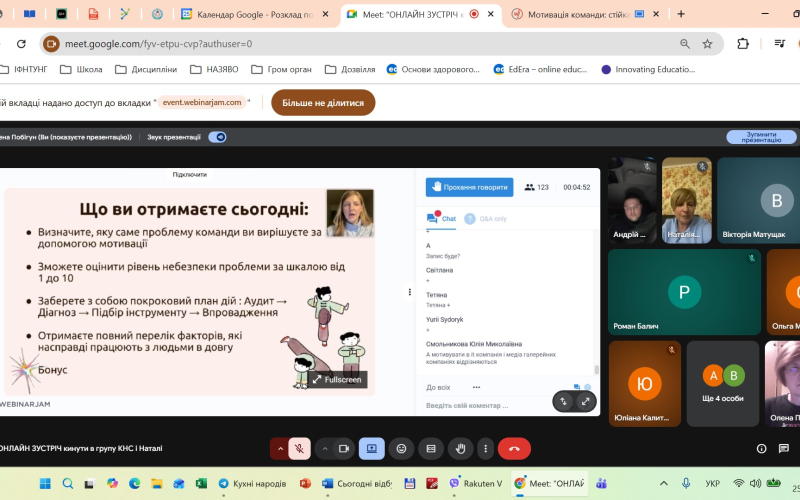800x500 pixels.
Task: Click the present screen button
Action: click(371, 449)
